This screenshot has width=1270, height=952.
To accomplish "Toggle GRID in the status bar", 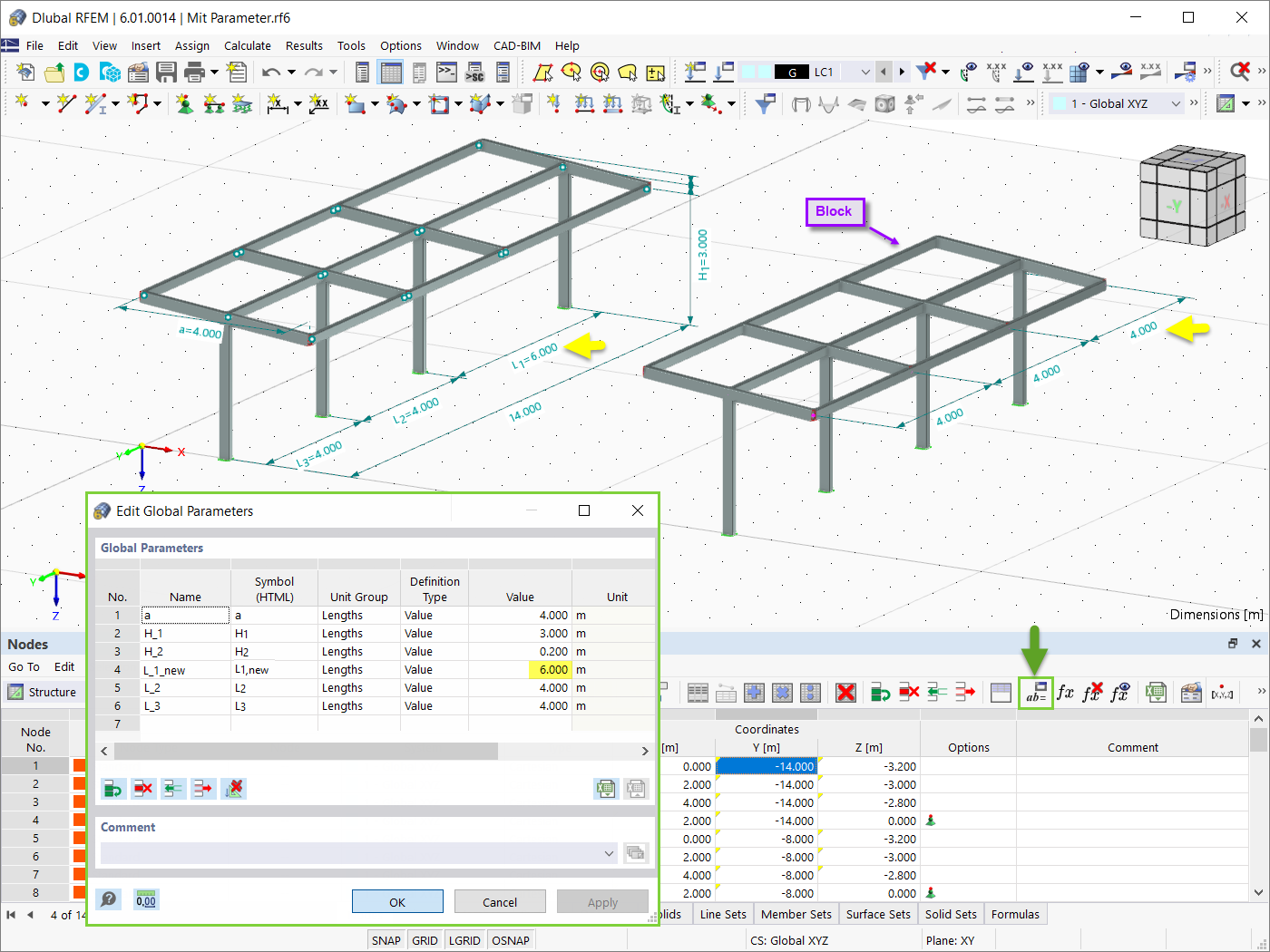I will click(x=425, y=940).
